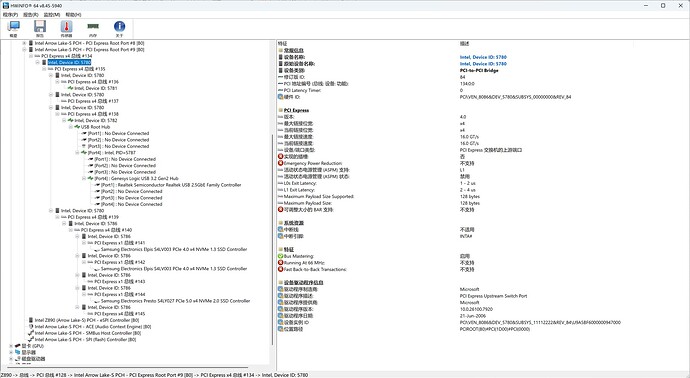Click the icon of Port4 Intel PID=5787
This screenshot has width=690, height=378.
click(x=84, y=153)
